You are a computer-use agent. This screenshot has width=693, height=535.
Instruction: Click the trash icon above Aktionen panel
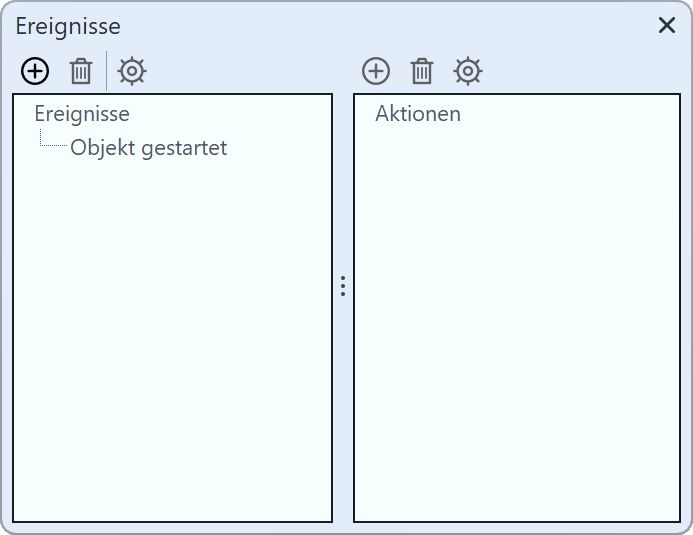(x=422, y=71)
